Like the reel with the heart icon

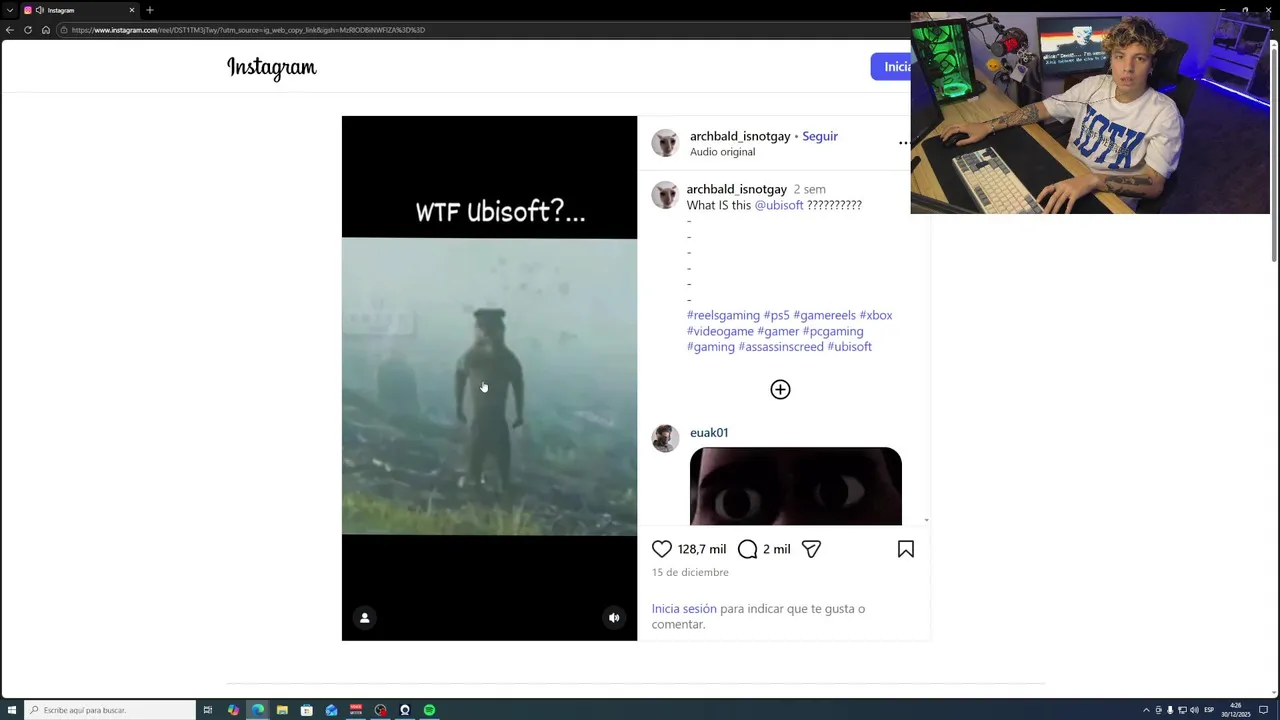coord(662,549)
